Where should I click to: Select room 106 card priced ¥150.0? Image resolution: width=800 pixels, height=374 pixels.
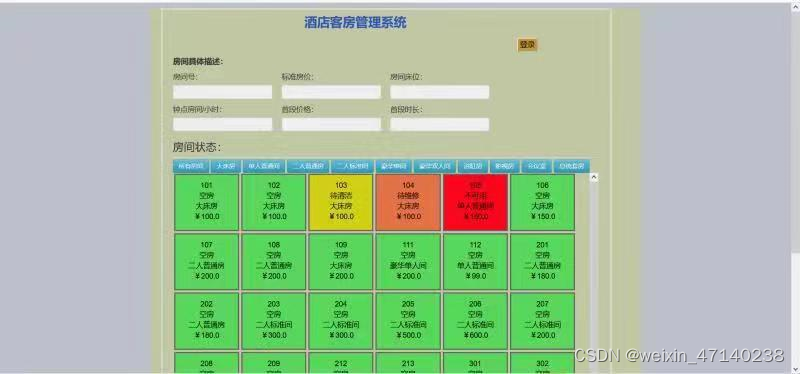(542, 202)
